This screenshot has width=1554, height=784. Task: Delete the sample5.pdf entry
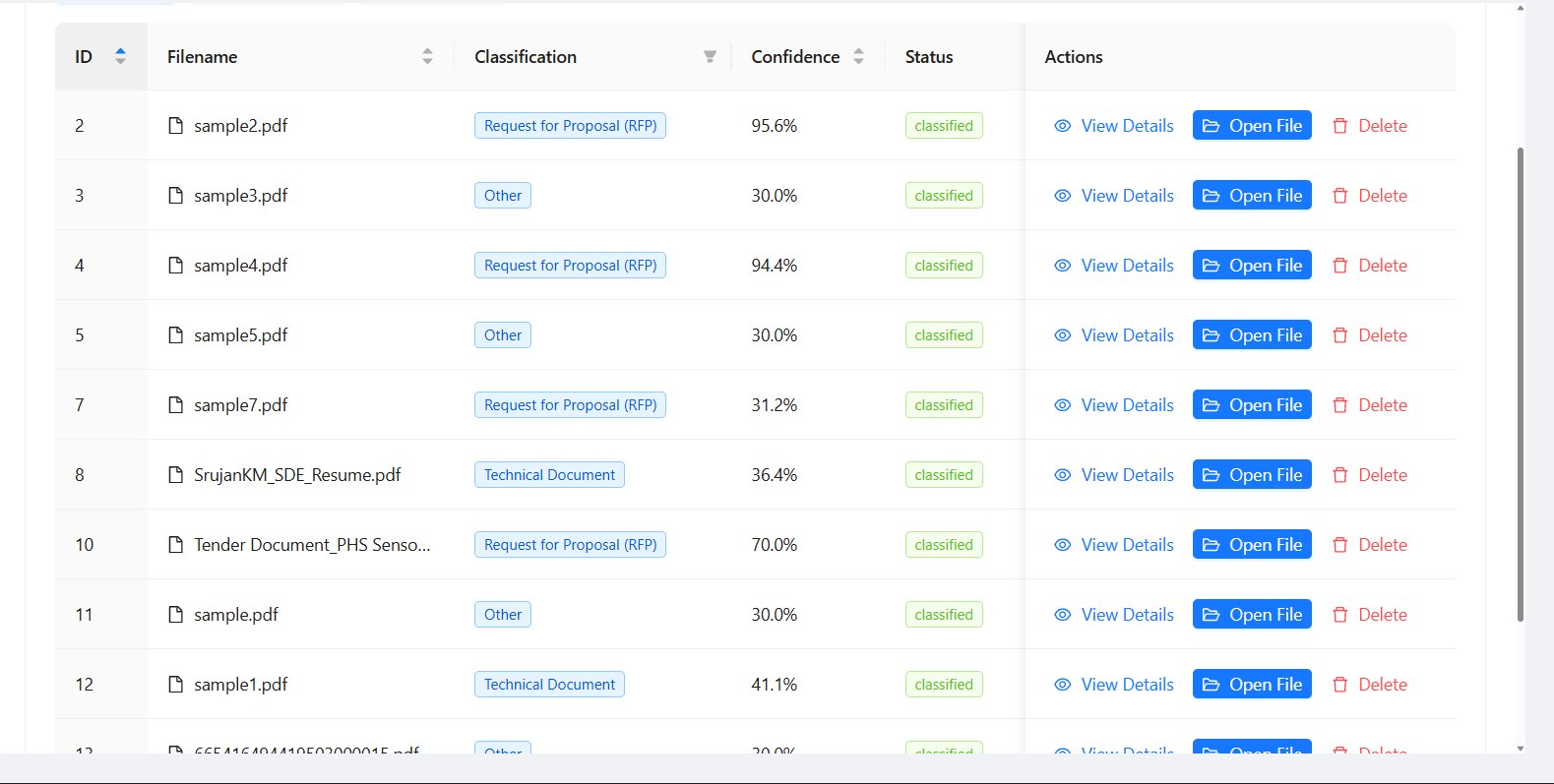[1369, 334]
